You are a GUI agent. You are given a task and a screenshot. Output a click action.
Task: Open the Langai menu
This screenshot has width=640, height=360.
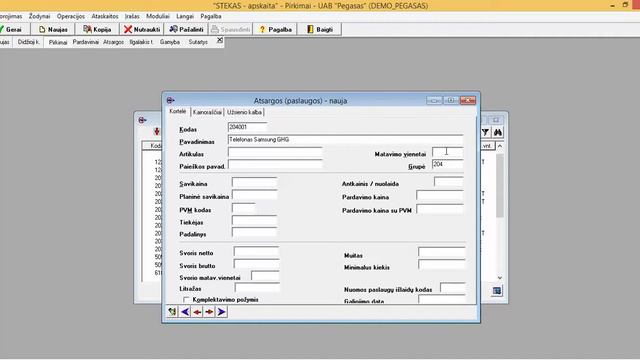(185, 16)
